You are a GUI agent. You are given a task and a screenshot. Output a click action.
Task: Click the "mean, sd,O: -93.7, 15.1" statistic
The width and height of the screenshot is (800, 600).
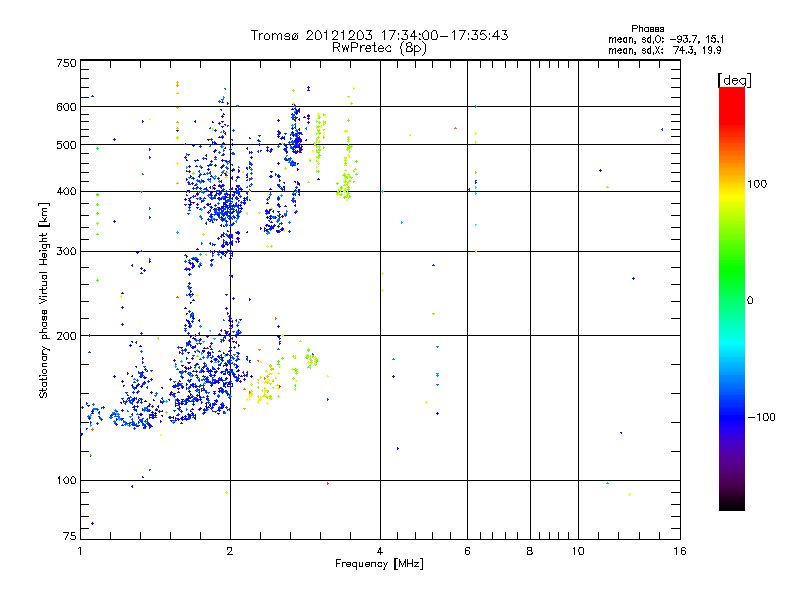click(x=665, y=39)
